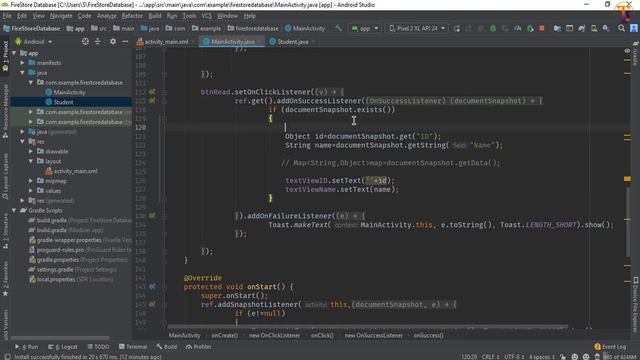Open the app run configuration dropdown
Screen dimensions: 640x360
pyautogui.click(x=365, y=28)
